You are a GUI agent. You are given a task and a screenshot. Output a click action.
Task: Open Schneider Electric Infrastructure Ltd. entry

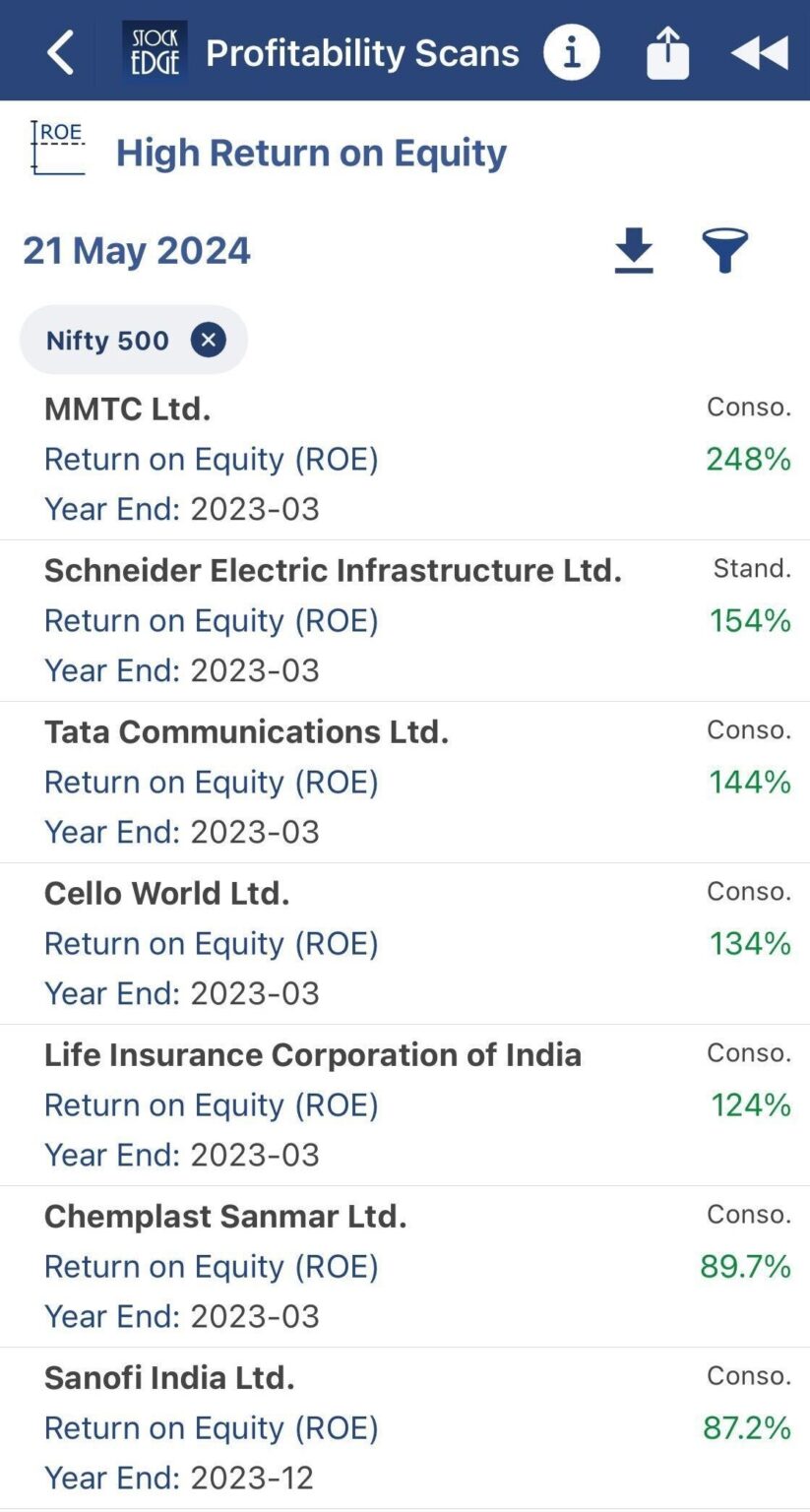point(333,571)
